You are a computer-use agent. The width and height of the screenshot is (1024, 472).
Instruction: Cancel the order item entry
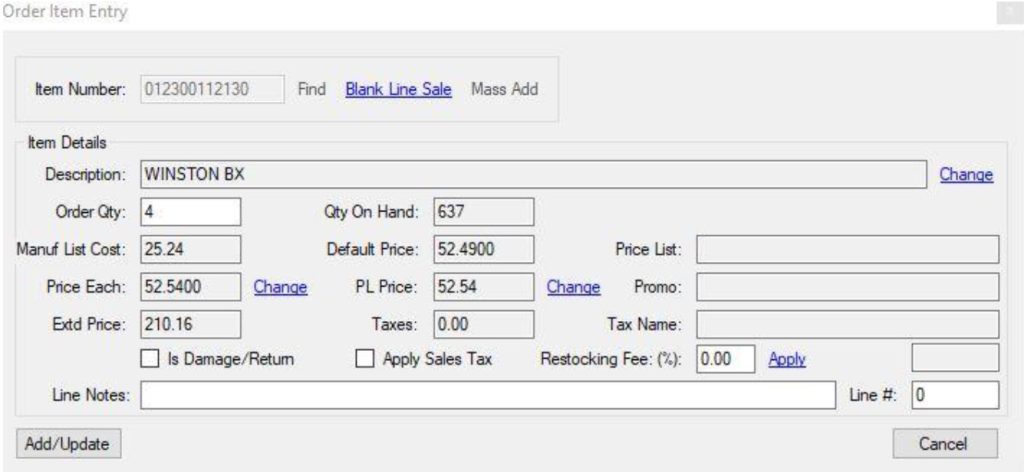point(945,443)
